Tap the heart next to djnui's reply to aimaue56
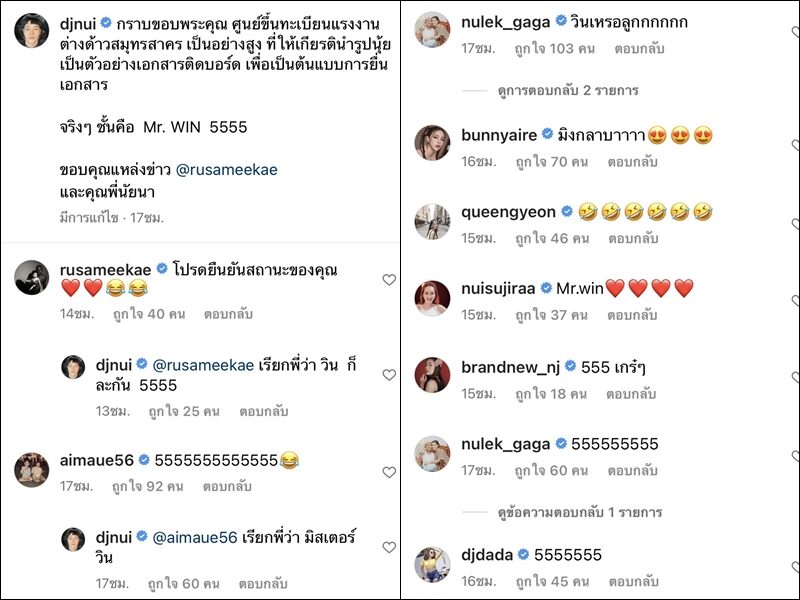 click(x=389, y=547)
